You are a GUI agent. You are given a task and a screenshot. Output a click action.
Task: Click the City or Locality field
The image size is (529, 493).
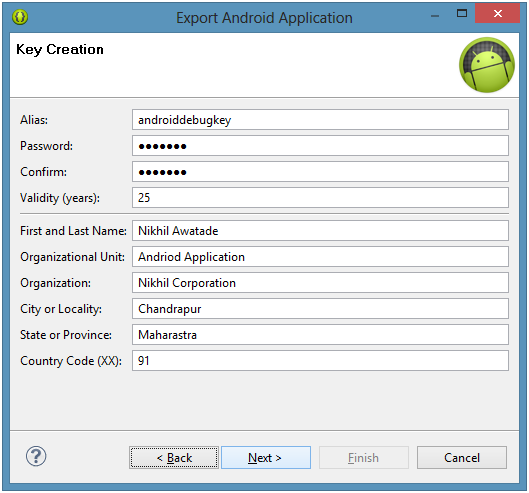(320, 308)
